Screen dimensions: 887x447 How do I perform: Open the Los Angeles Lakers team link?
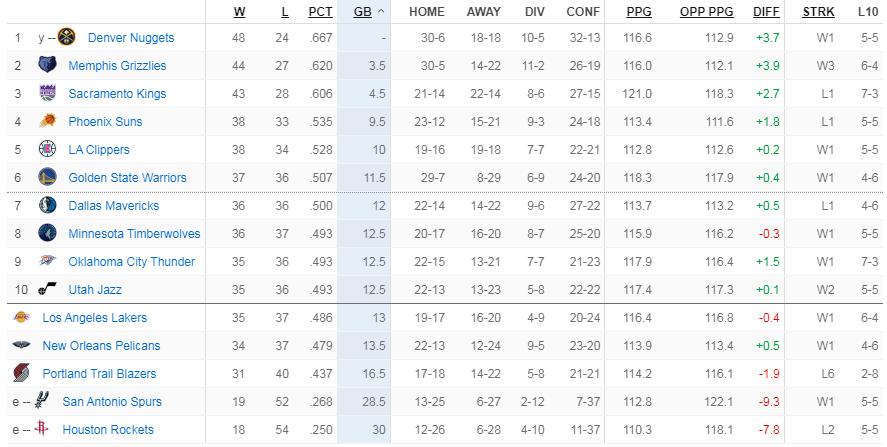(x=94, y=318)
